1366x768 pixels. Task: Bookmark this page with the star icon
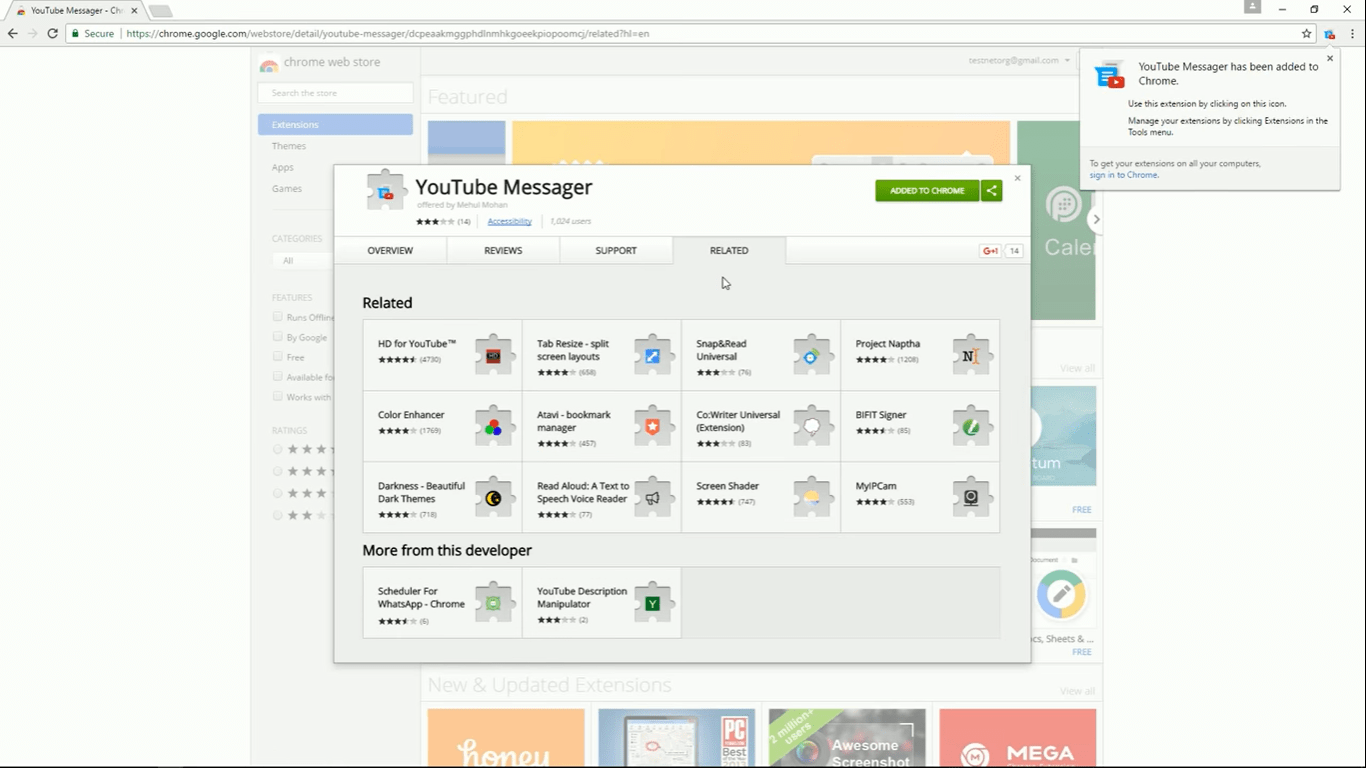(x=1306, y=34)
